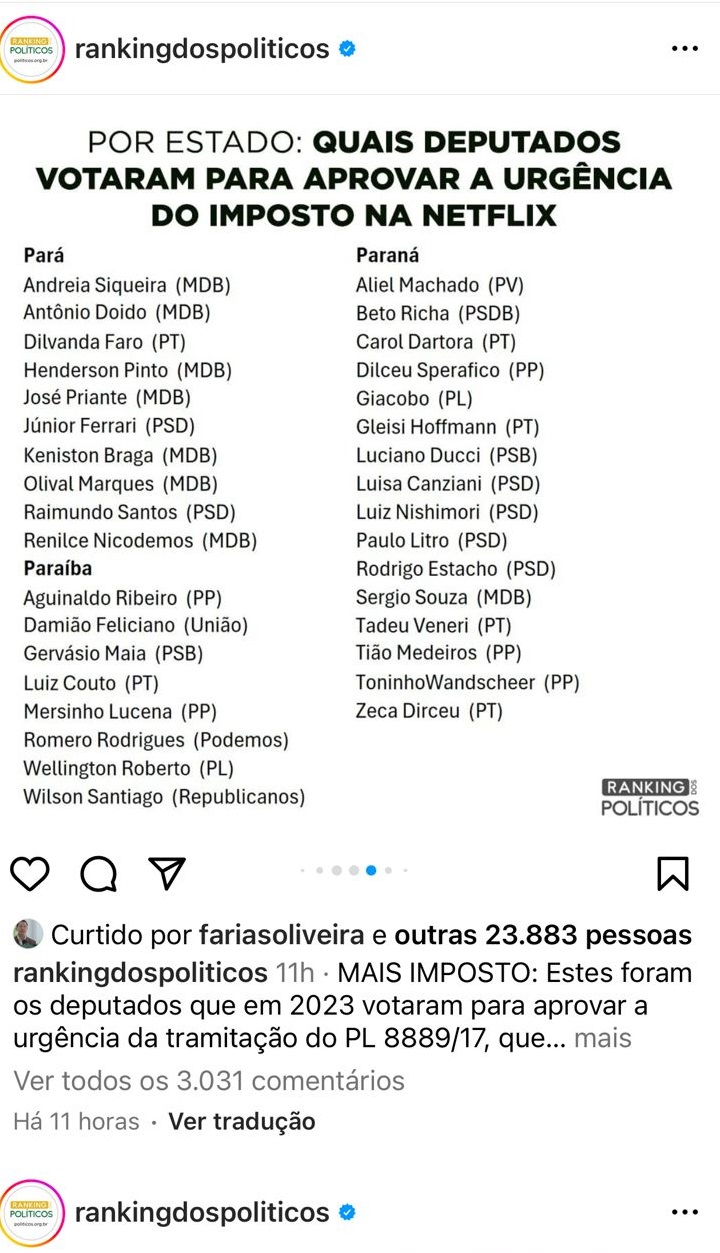This screenshot has height=1253, width=720.
Task: Share post with paper plane icon
Action: pyautogui.click(x=167, y=872)
